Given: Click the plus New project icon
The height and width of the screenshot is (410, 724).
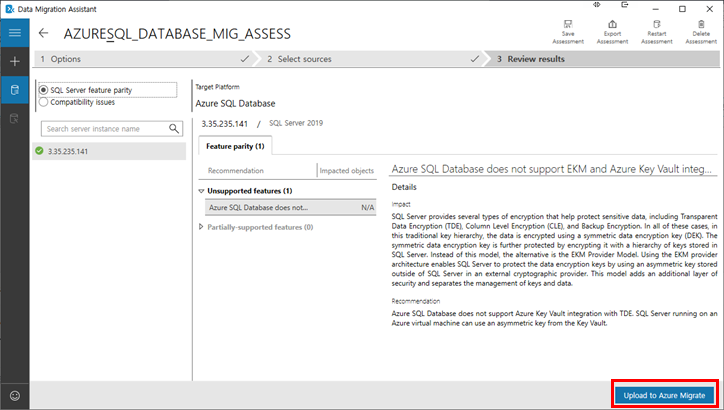Looking at the screenshot, I should 15,61.
